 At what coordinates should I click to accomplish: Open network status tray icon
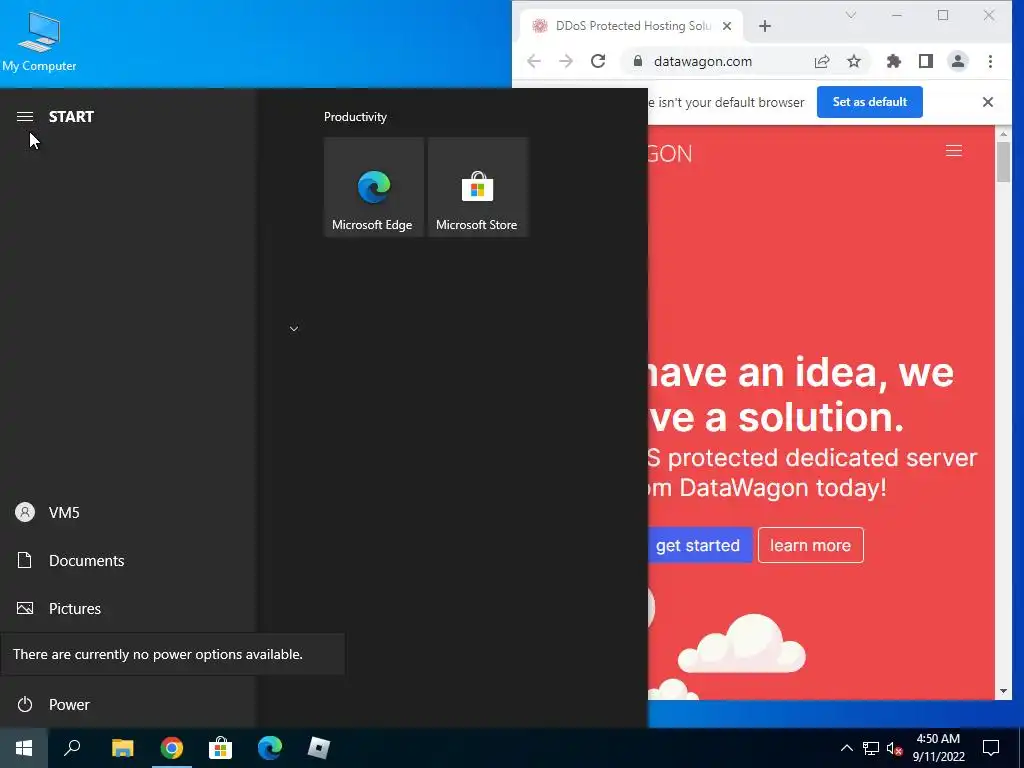(871, 748)
